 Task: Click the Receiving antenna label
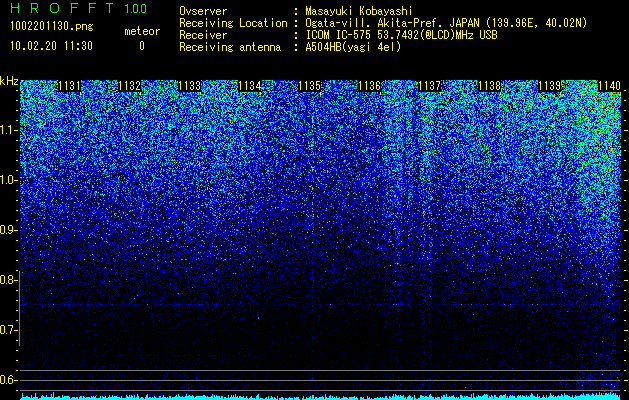[x=230, y=47]
